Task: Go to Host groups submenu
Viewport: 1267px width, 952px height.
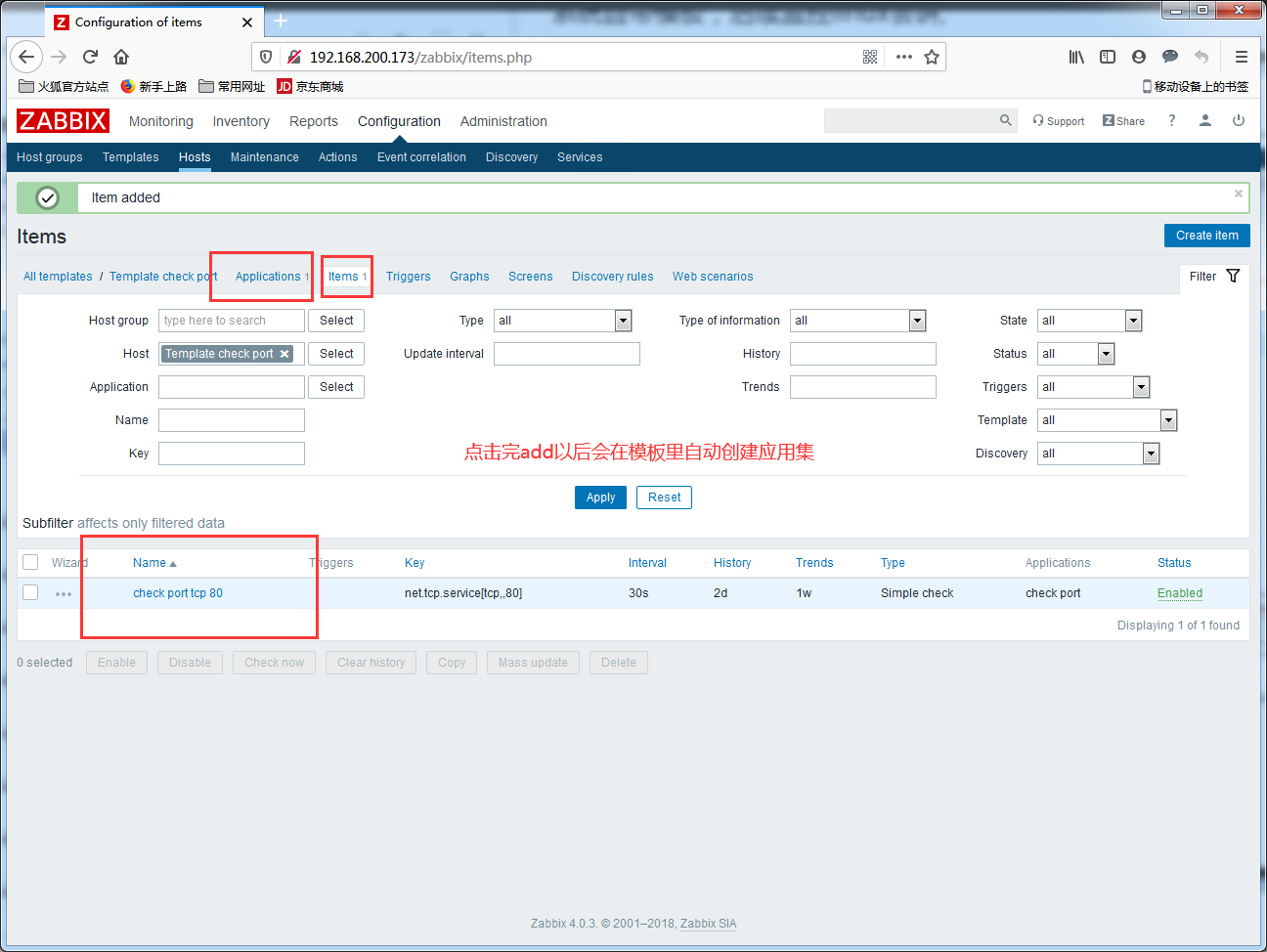Action: pos(50,156)
